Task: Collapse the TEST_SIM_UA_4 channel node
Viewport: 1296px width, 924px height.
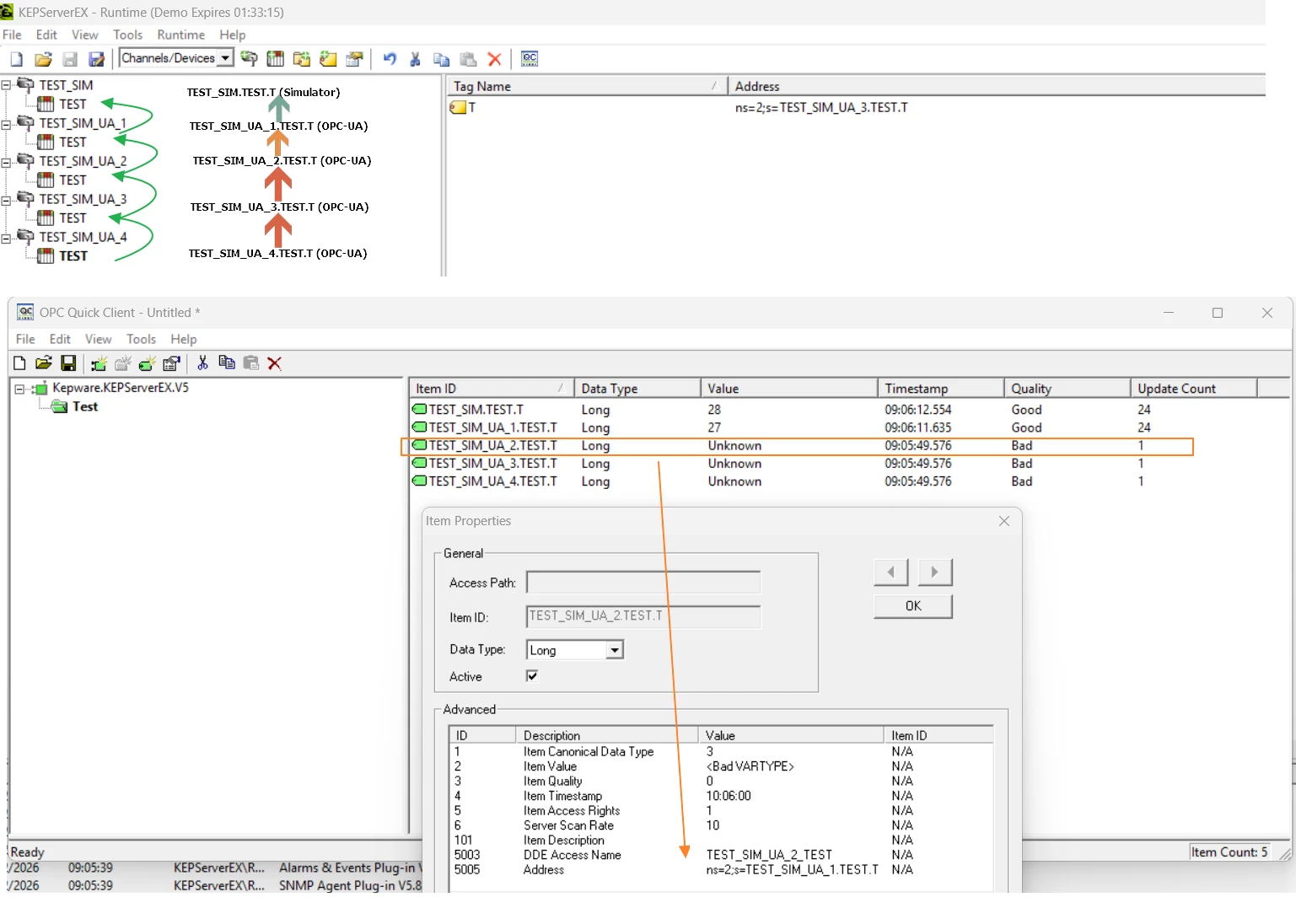Action: coord(6,238)
